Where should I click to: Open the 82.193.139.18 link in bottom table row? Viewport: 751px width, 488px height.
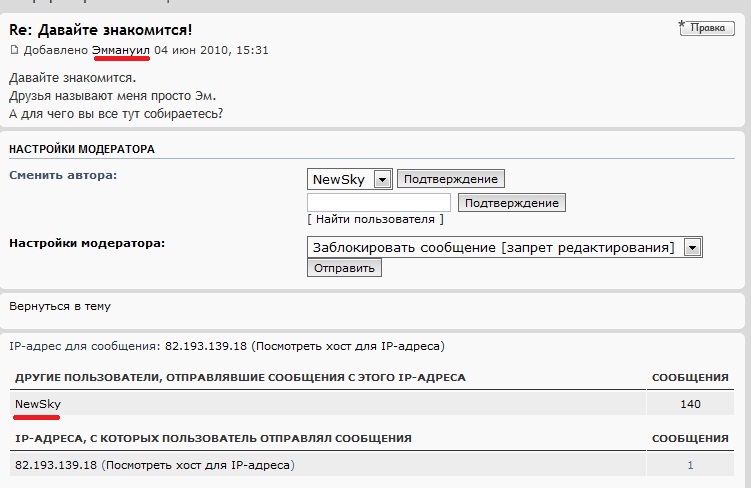pyautogui.click(x=56, y=465)
